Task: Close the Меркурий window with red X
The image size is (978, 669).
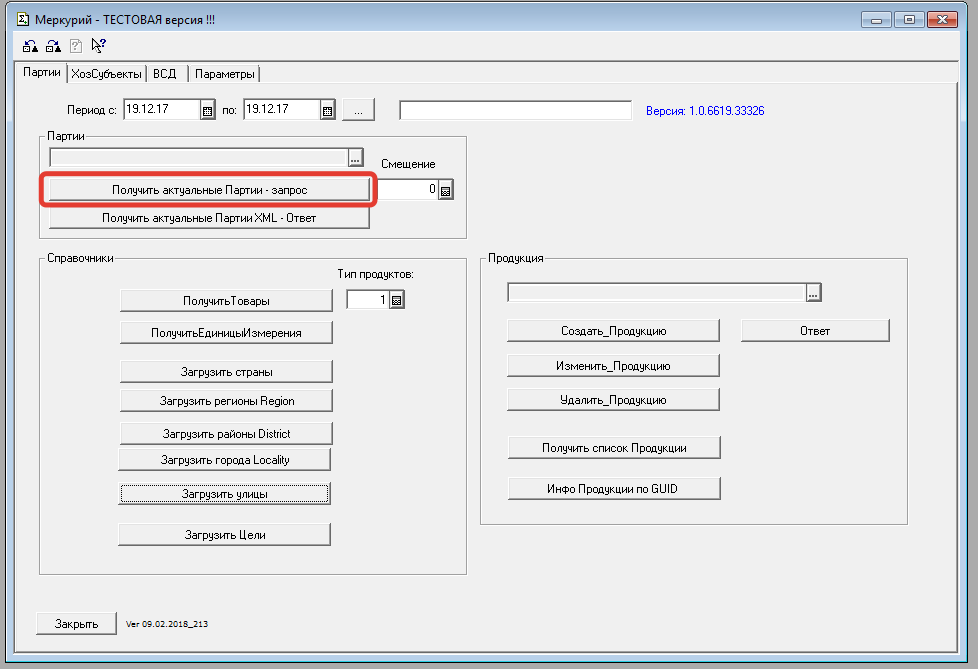Action: (942, 20)
